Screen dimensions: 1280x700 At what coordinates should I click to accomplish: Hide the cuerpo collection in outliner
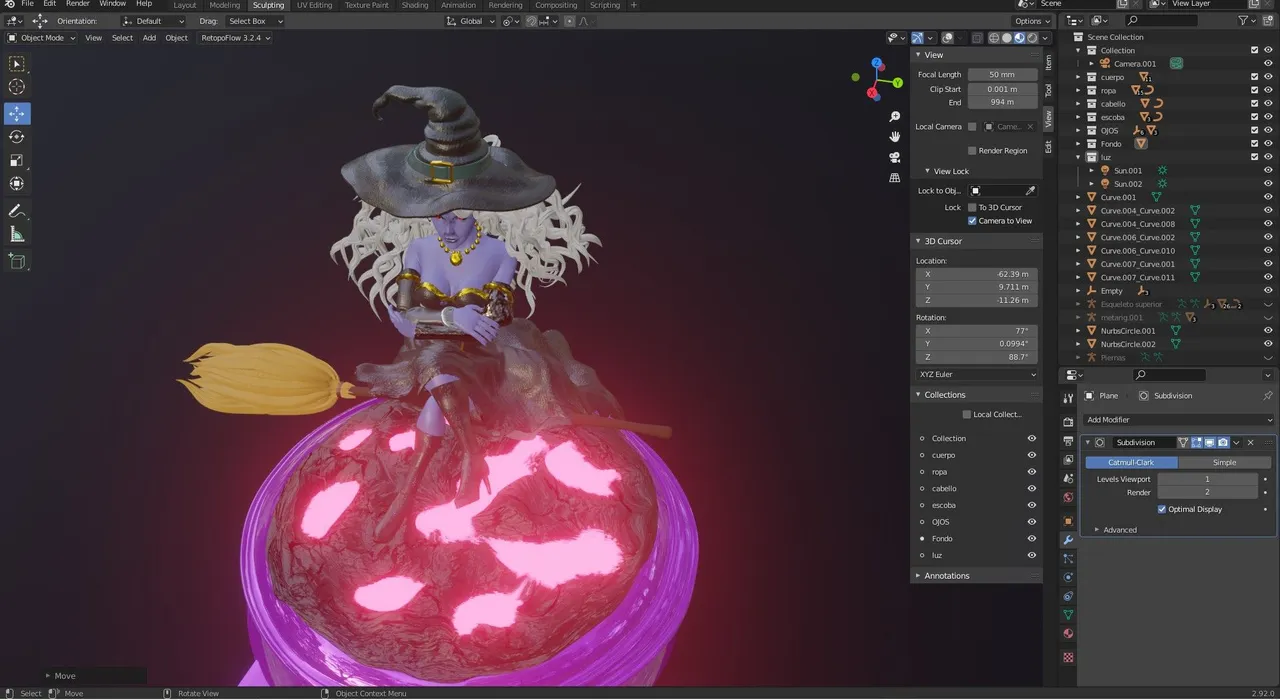point(1268,77)
